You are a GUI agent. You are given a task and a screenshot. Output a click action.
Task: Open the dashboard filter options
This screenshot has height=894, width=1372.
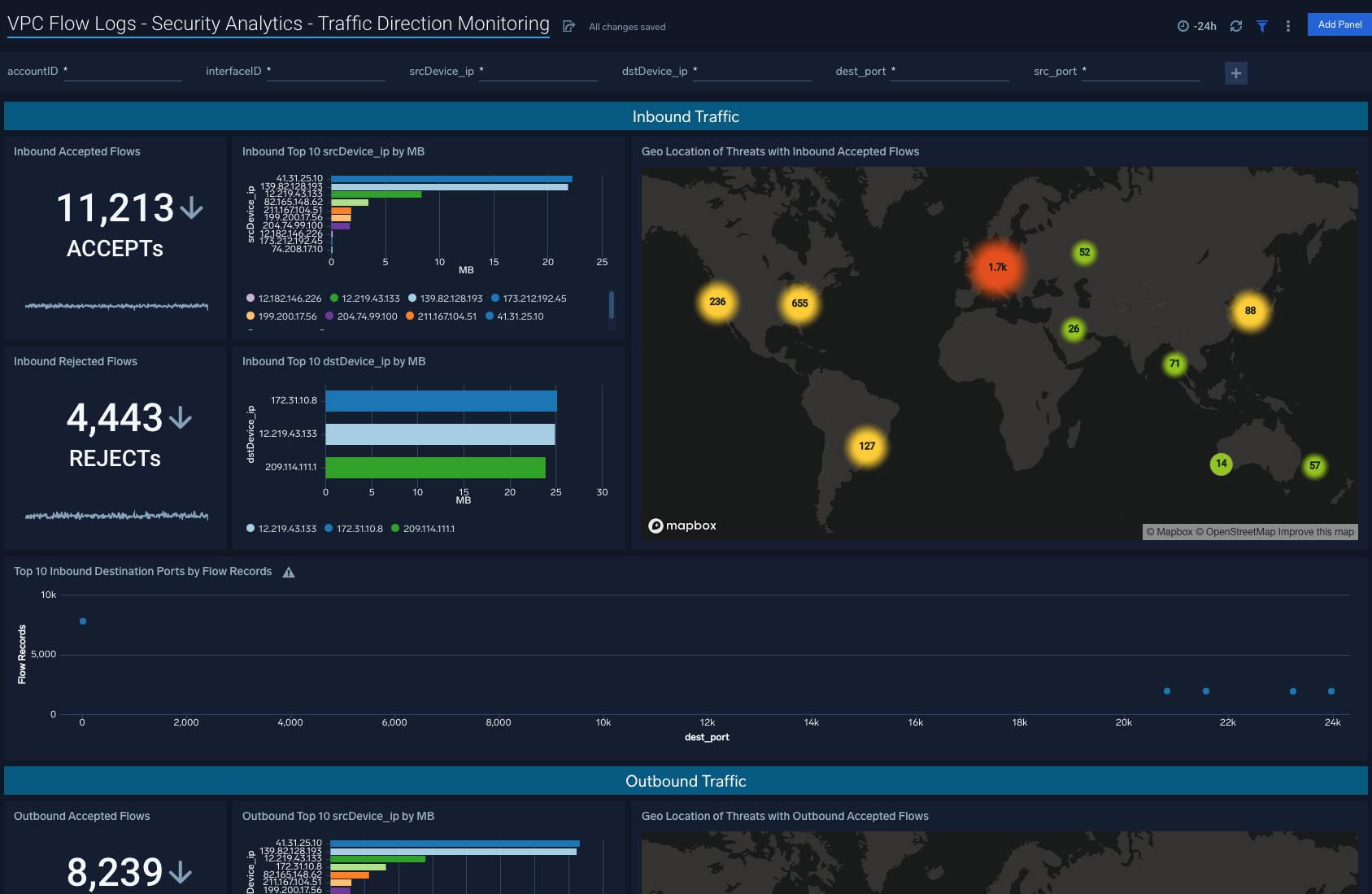coord(1261,26)
